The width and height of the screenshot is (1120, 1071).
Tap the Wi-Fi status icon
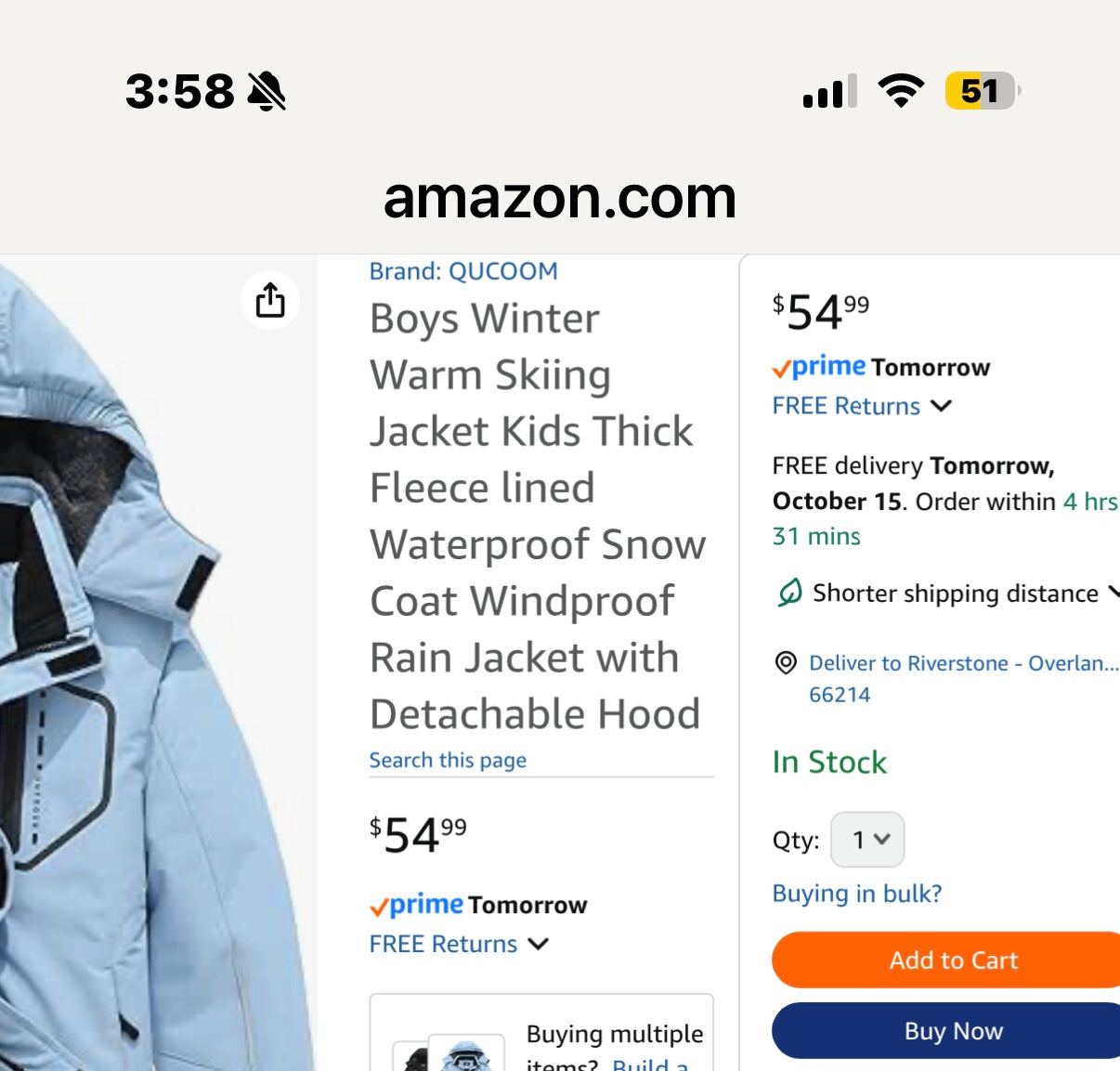[901, 91]
